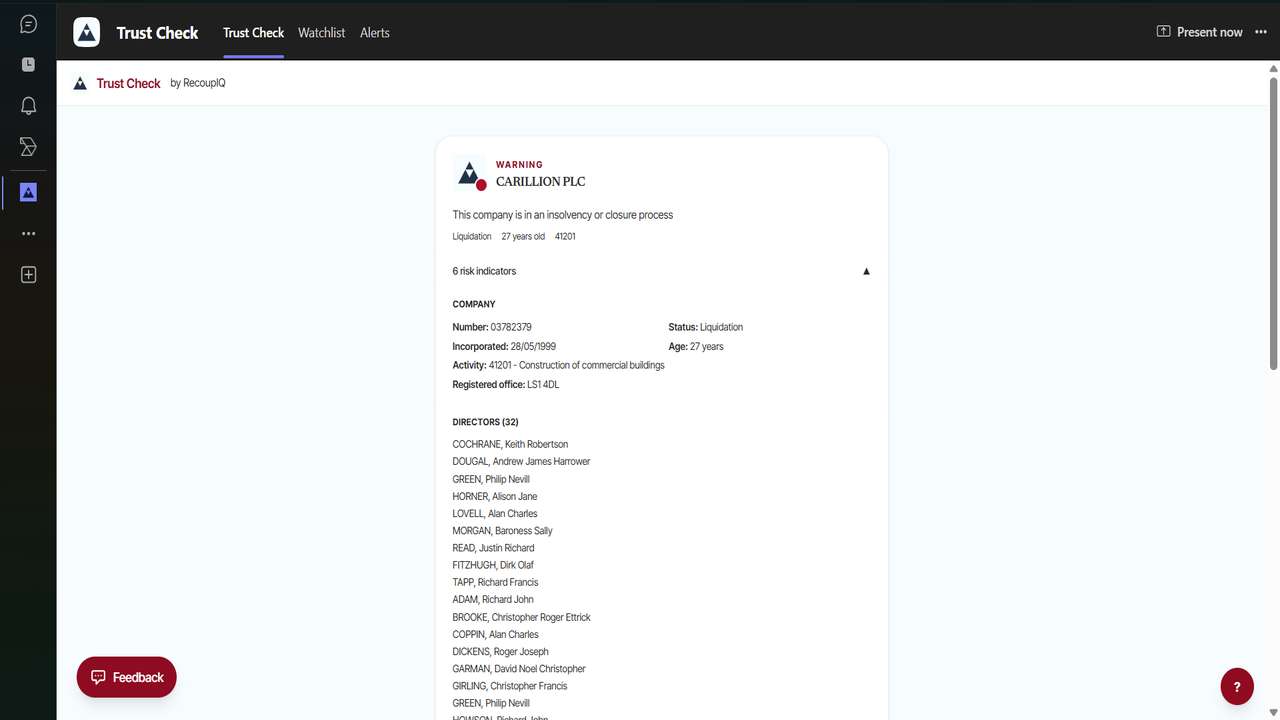Screen dimensions: 1280x720
Task: Click the Carillion PLC warning company logo
Action: tap(469, 173)
